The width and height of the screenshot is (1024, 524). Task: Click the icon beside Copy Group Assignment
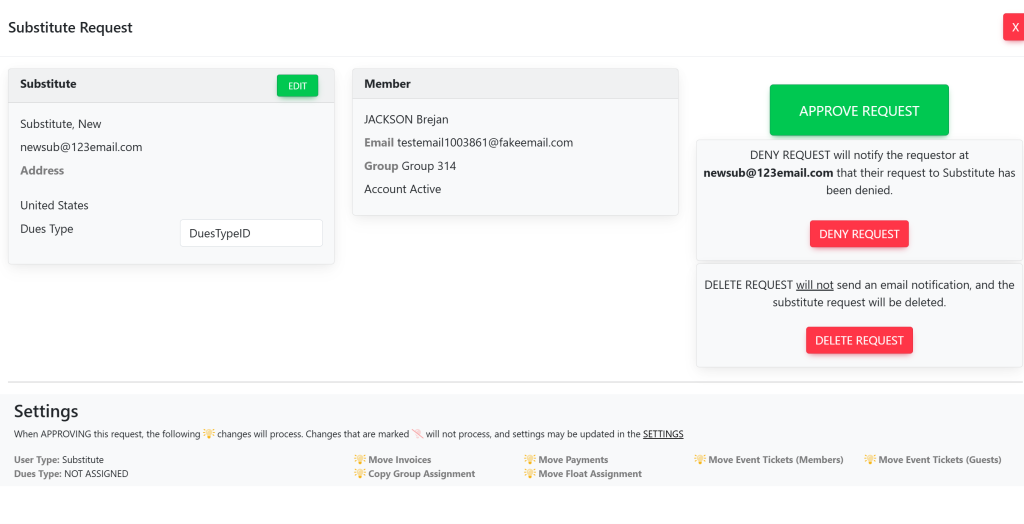[360, 474]
